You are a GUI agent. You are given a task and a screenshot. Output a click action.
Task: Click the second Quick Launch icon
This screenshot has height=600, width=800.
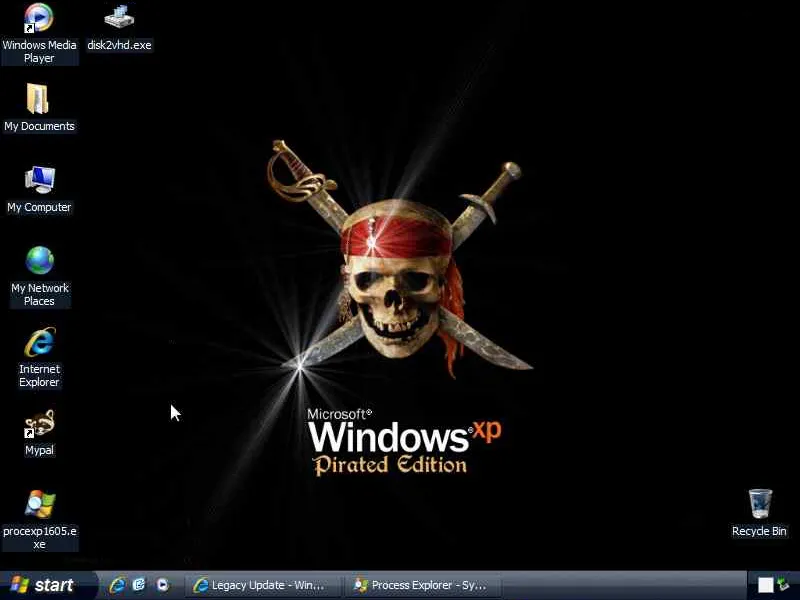(139, 585)
